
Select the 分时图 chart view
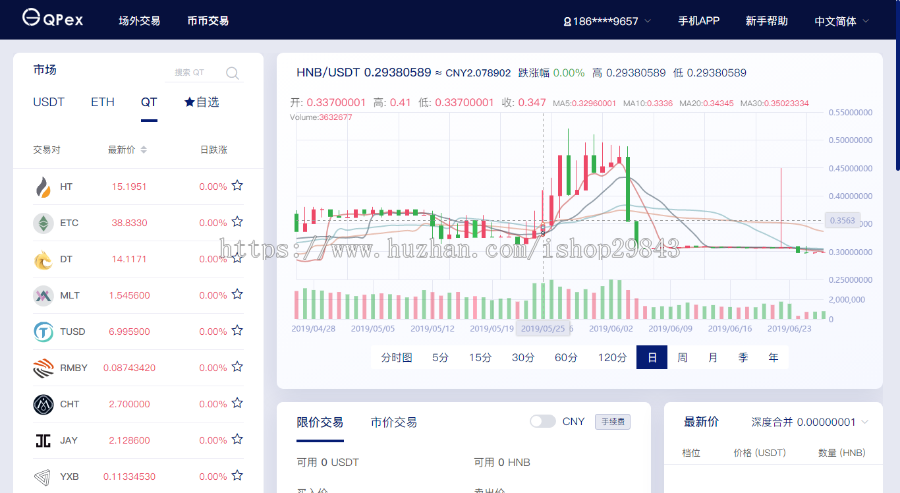coord(397,358)
